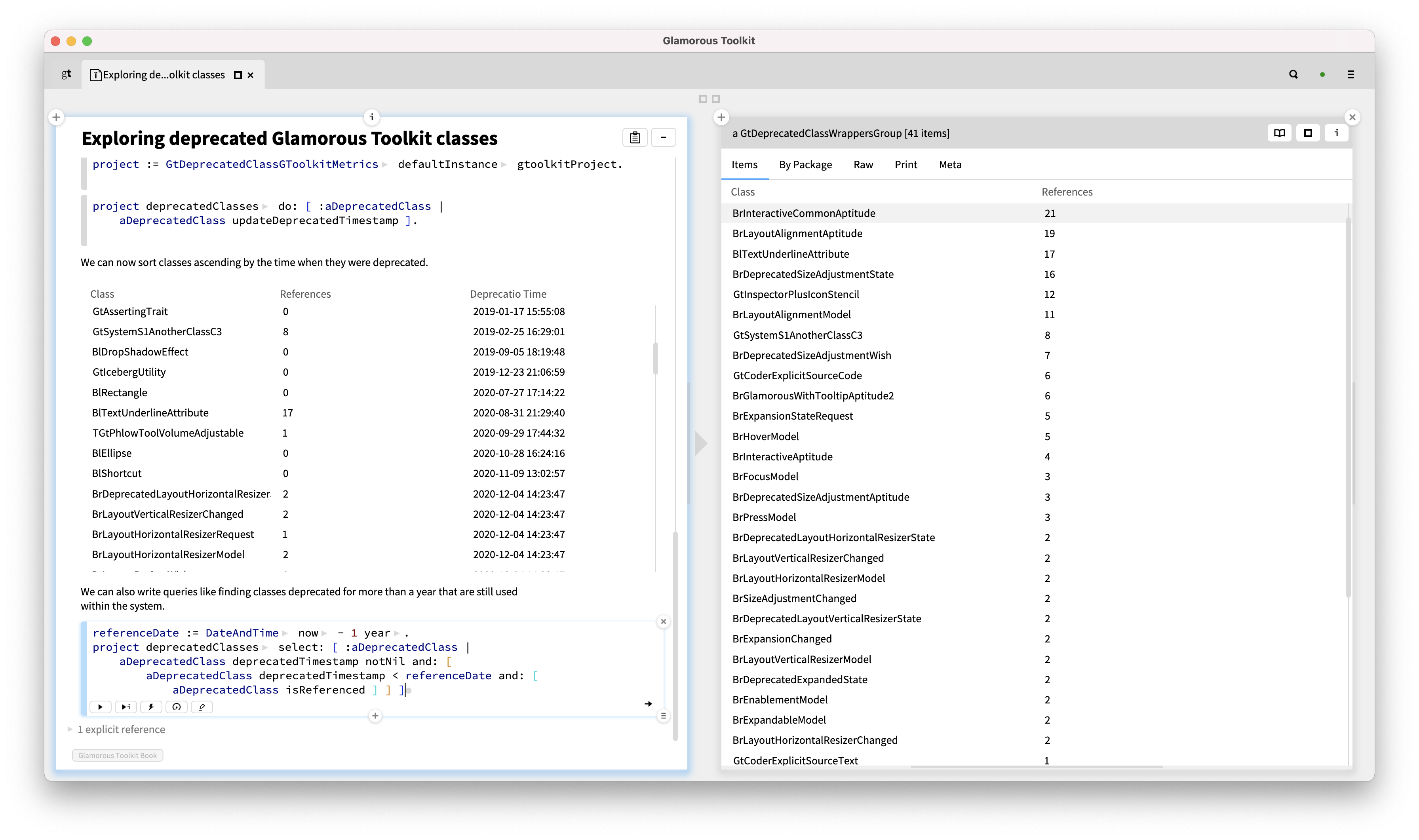Click the info disclosure above the page

point(371,117)
